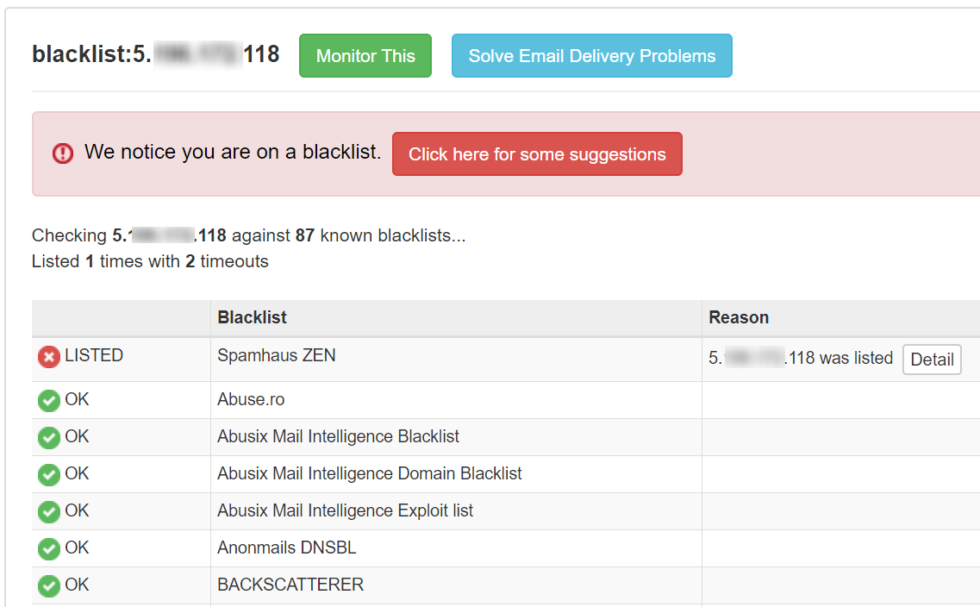The width and height of the screenshot is (980, 607).
Task: Open Solve Email Delivery Problems
Action: (x=592, y=56)
